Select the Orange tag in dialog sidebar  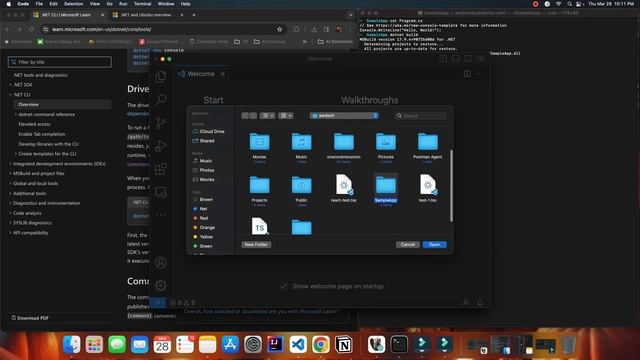(x=204, y=228)
